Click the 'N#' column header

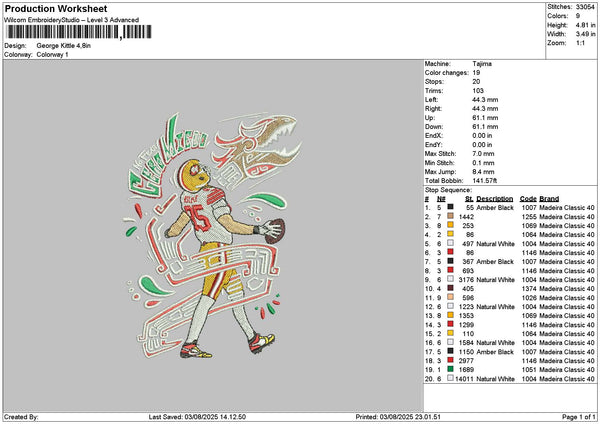click(x=441, y=199)
